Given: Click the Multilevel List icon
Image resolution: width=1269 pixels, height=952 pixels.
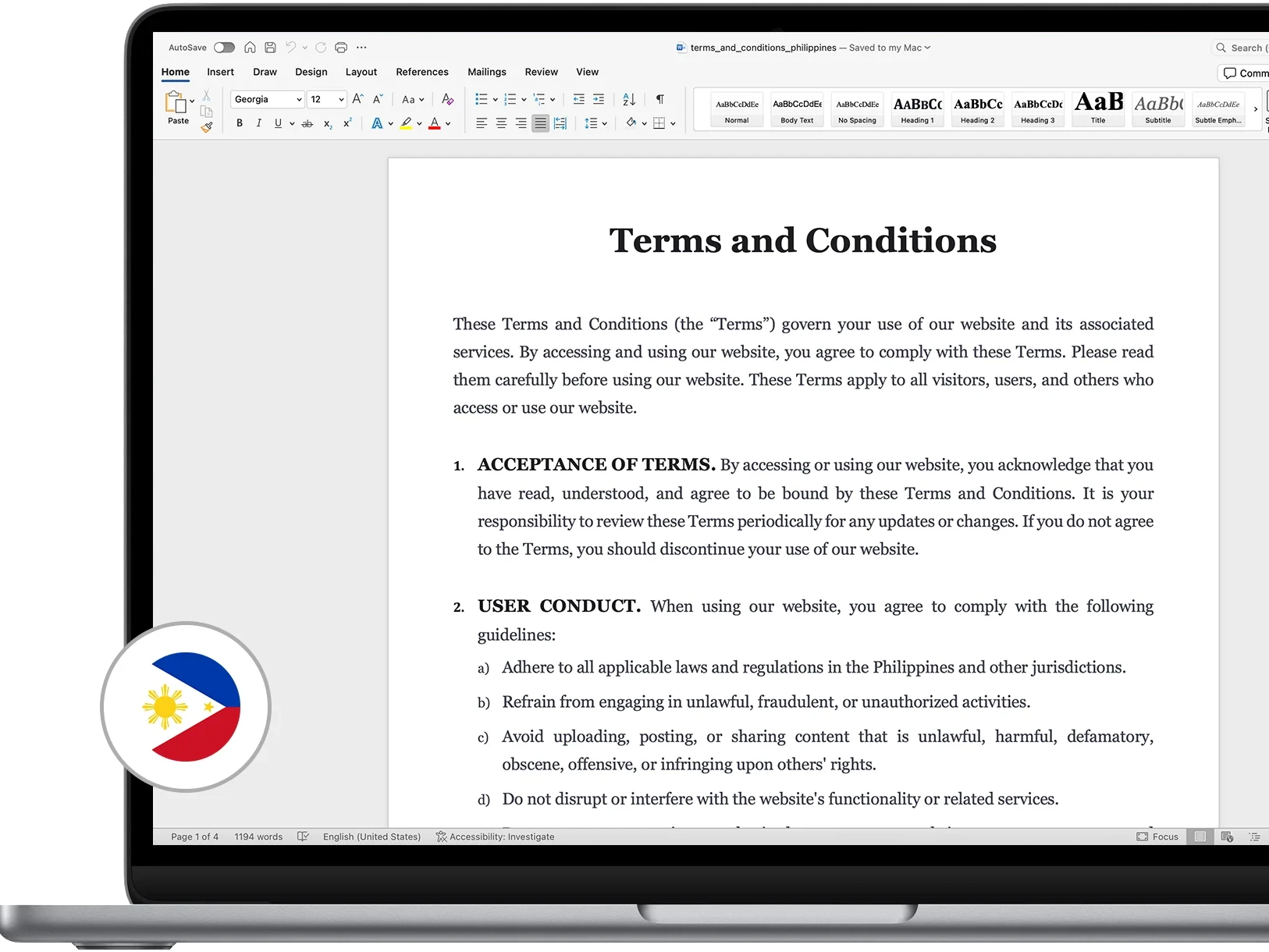Looking at the screenshot, I should click(539, 99).
